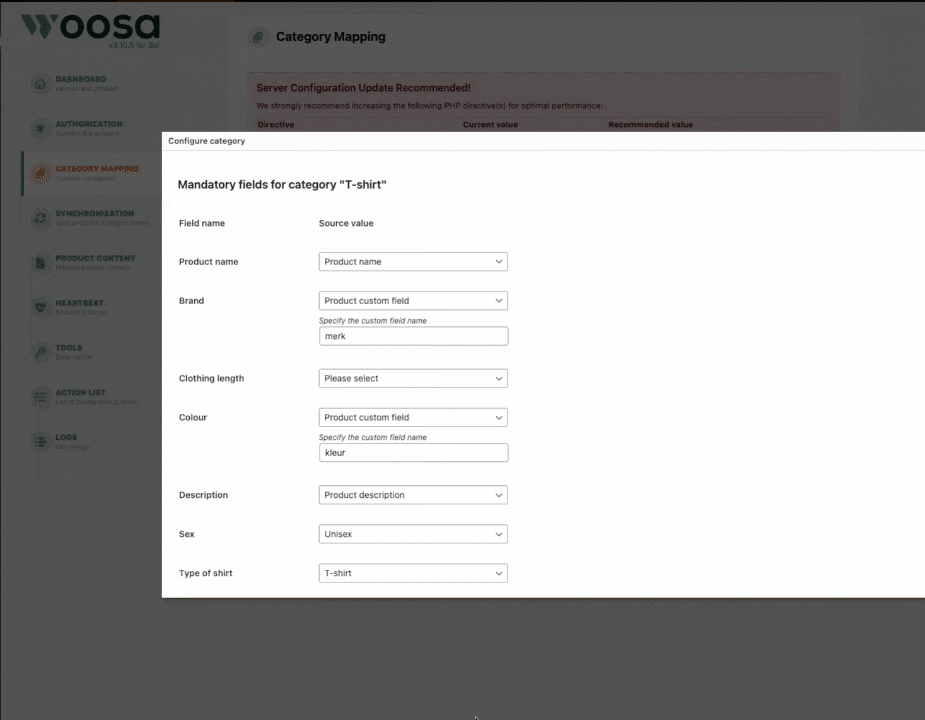Click the Colour custom field input 'kleur'
Viewport: 925px width, 720px height.
pyautogui.click(x=413, y=453)
